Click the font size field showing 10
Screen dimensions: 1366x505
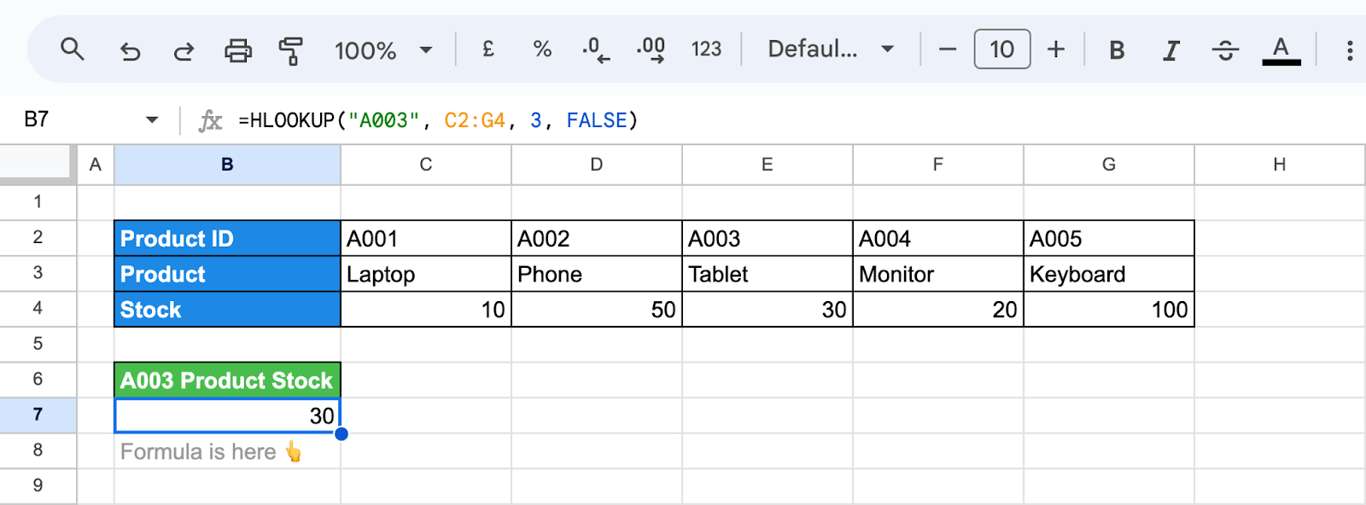[1002, 49]
